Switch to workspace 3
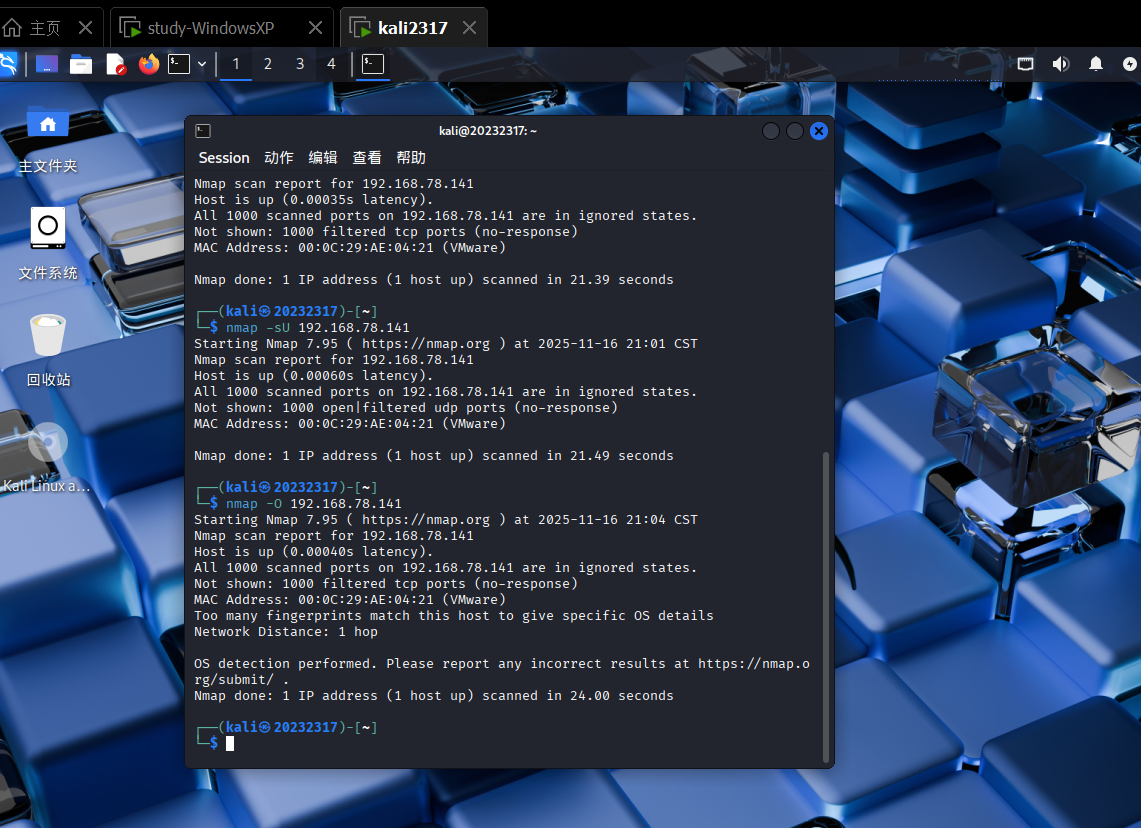 300,64
